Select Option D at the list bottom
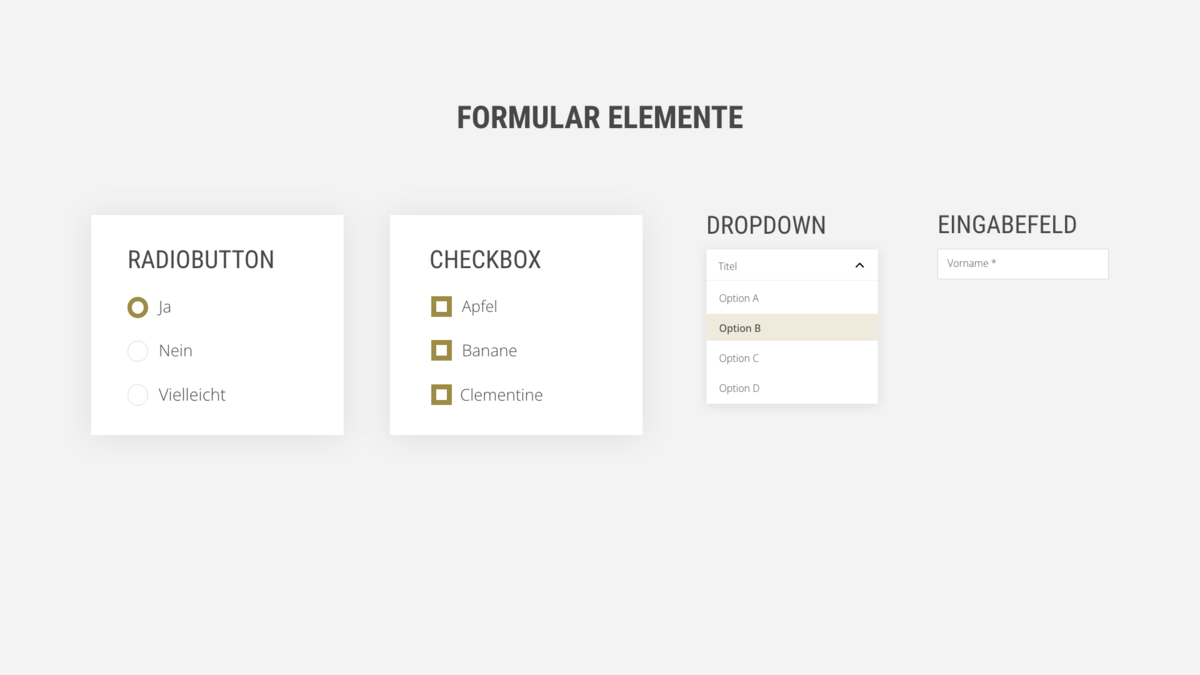The width and height of the screenshot is (1200, 675). pos(739,388)
